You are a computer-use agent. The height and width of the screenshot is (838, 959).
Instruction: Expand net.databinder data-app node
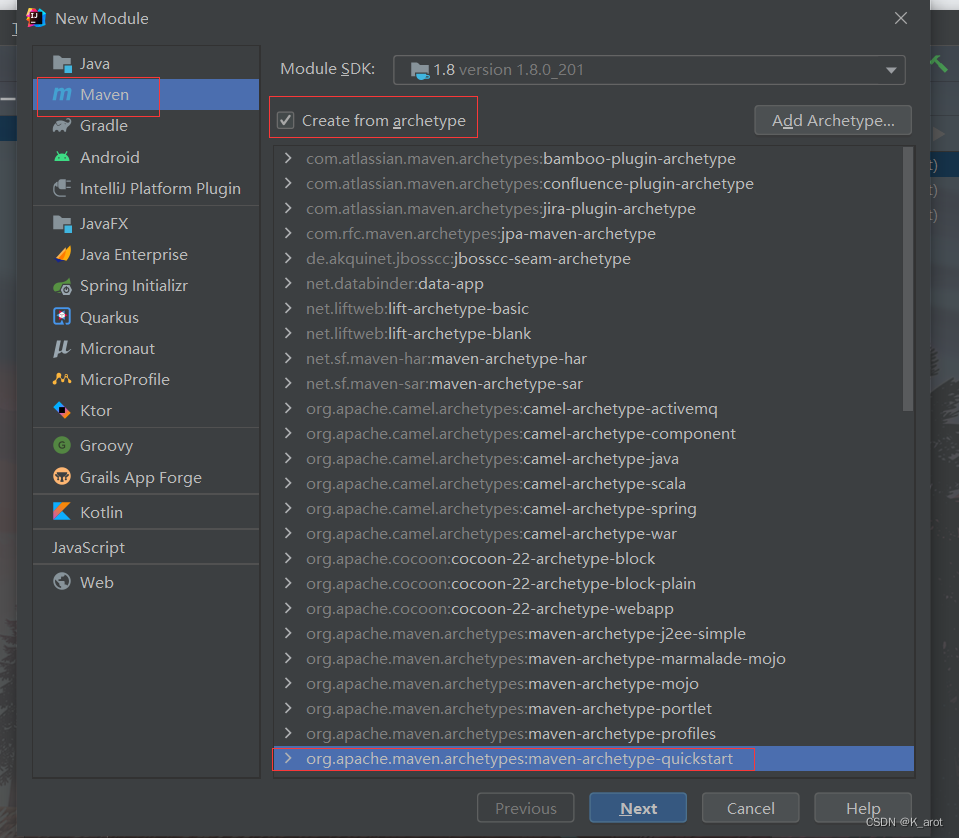pos(288,283)
